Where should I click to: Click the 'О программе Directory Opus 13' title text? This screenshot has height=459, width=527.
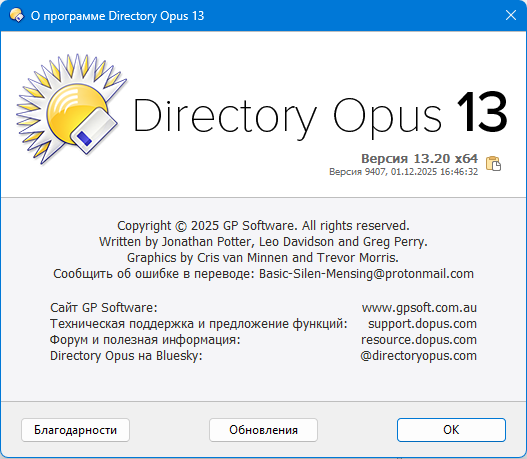click(117, 16)
